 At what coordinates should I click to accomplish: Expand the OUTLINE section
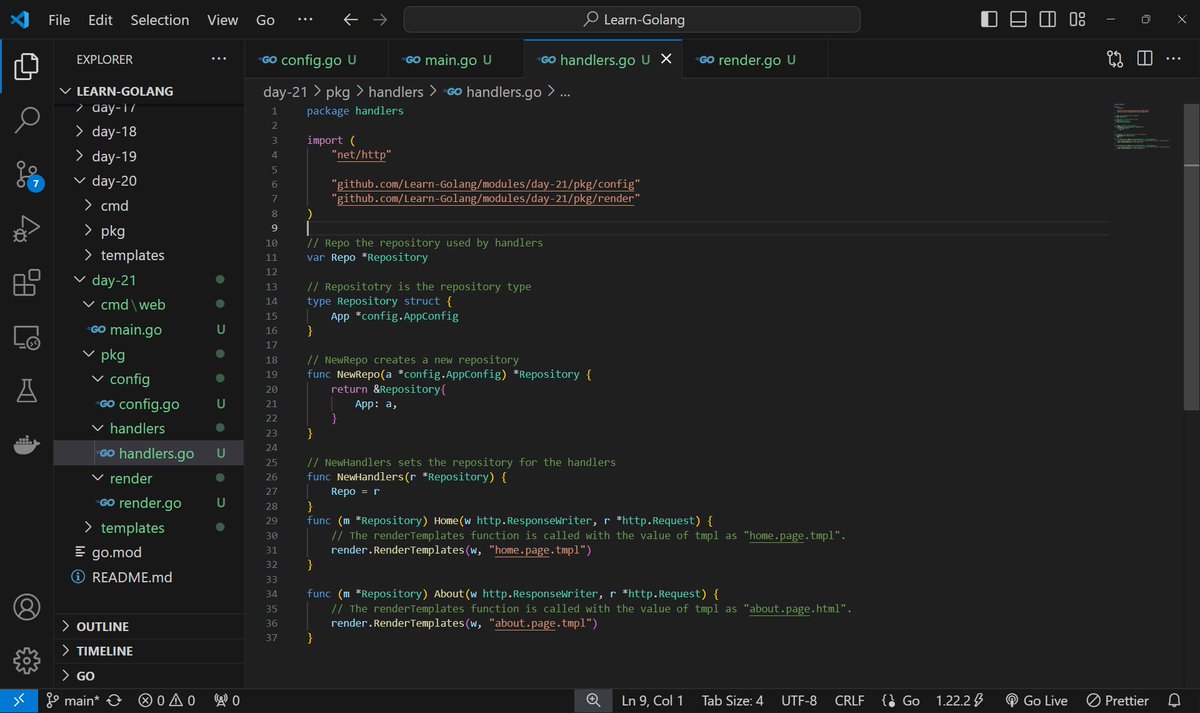149,626
